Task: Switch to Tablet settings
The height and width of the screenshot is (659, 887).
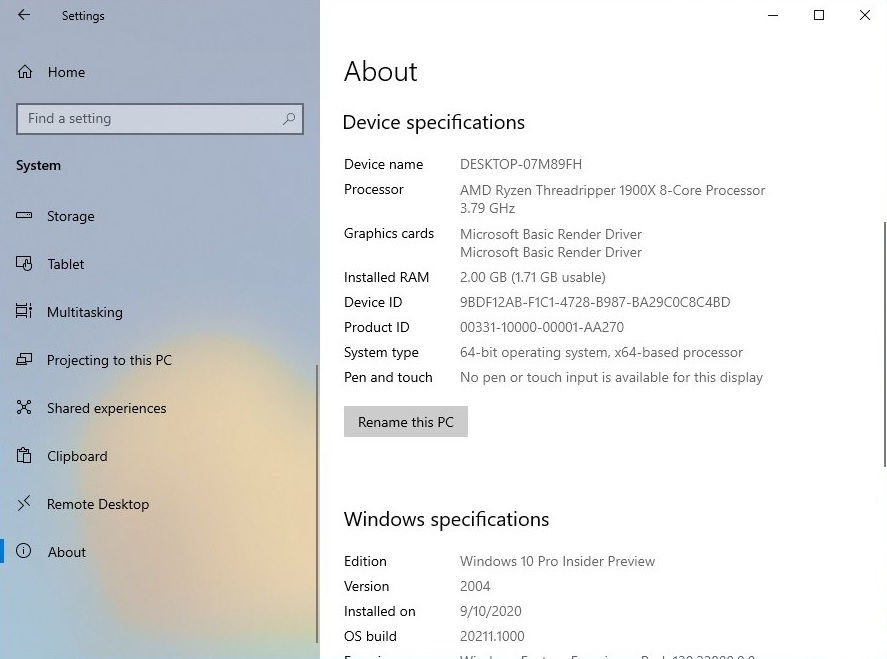Action: tap(66, 264)
